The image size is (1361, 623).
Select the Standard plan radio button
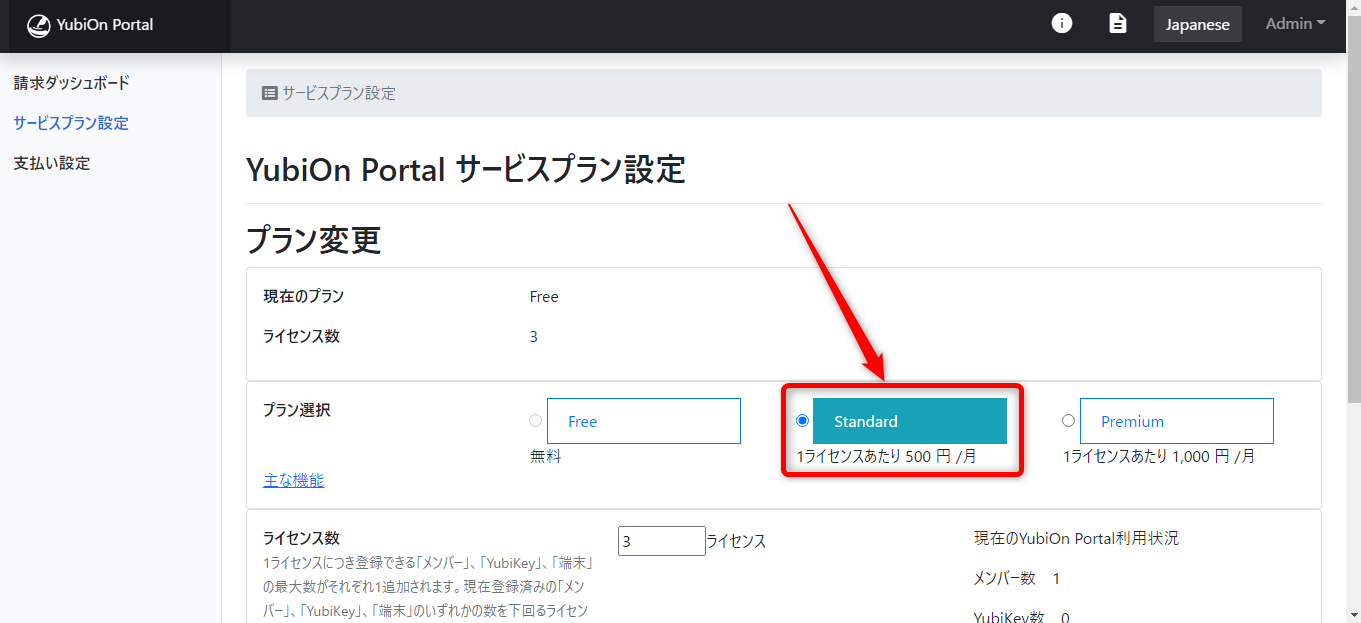(802, 421)
